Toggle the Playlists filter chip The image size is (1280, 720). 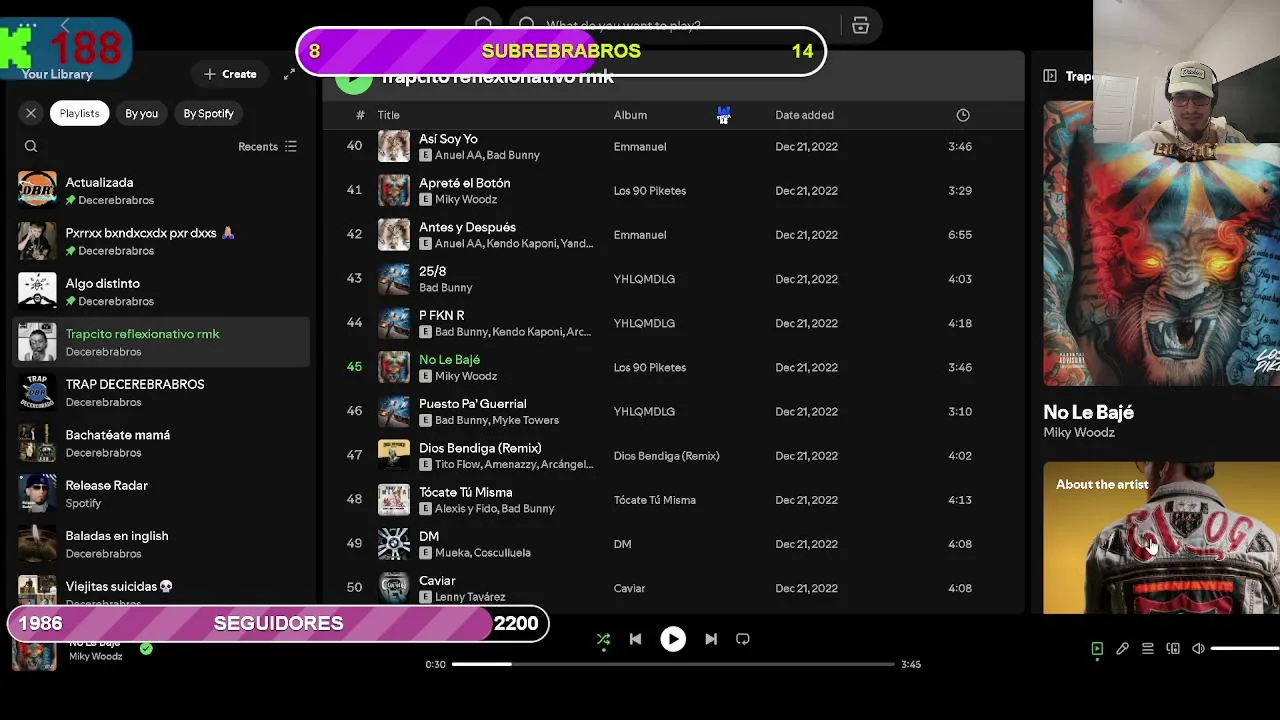[x=79, y=113]
